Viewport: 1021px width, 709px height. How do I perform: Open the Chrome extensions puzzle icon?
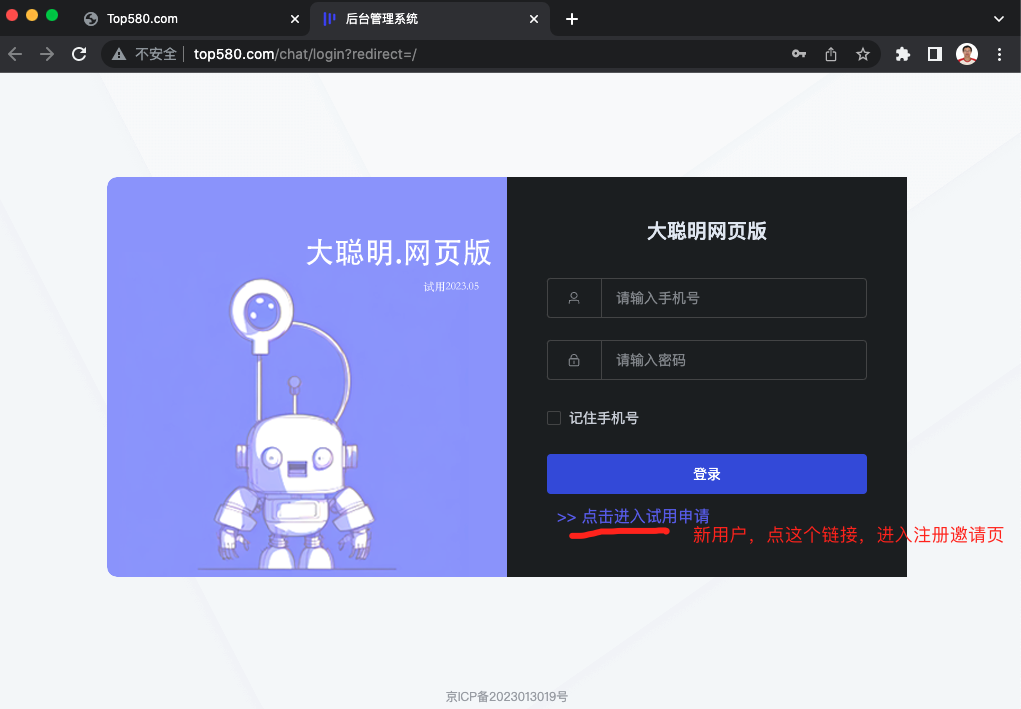click(x=902, y=54)
